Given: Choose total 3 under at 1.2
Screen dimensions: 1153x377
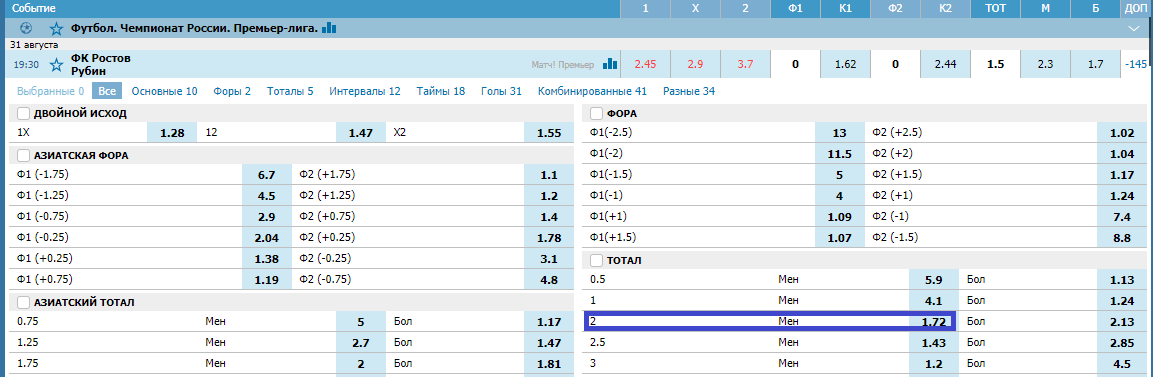Looking at the screenshot, I should click(933, 363).
